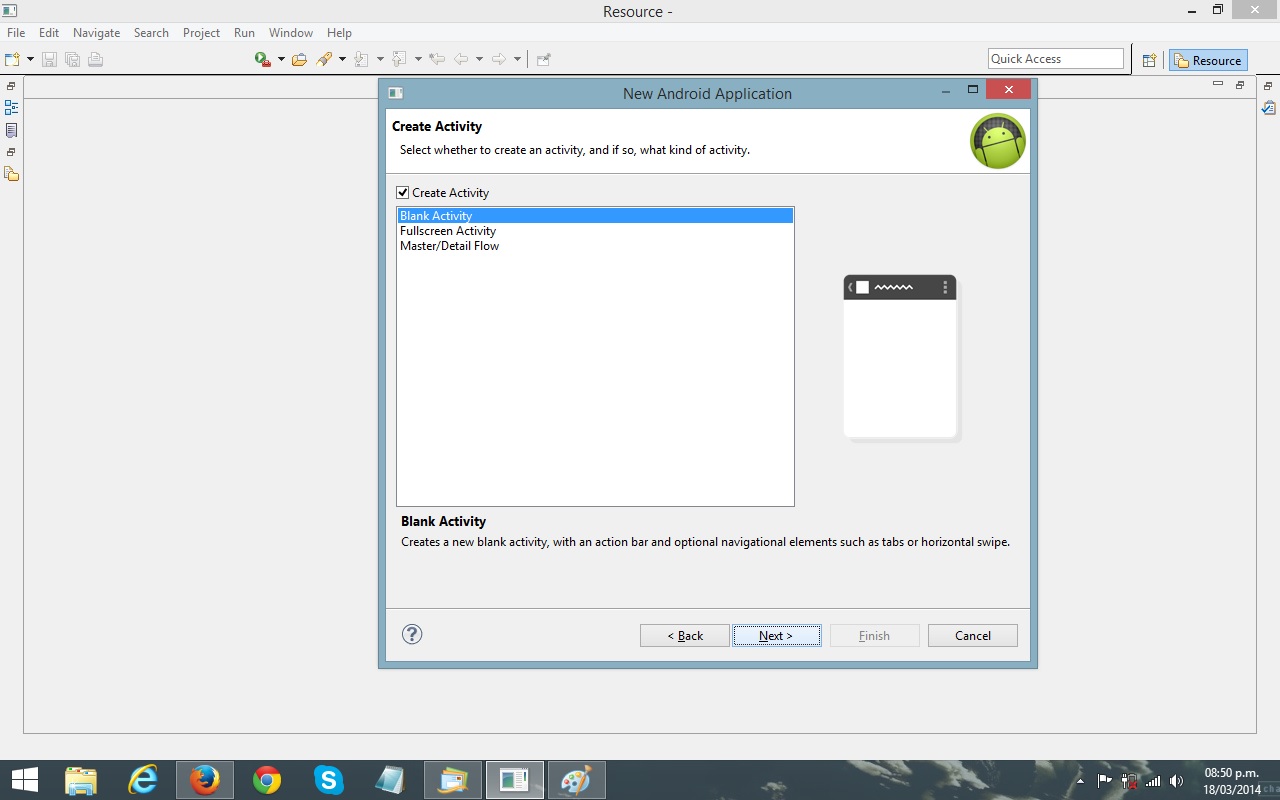
Task: Click the dialog Help question mark icon
Action: pyautogui.click(x=412, y=634)
